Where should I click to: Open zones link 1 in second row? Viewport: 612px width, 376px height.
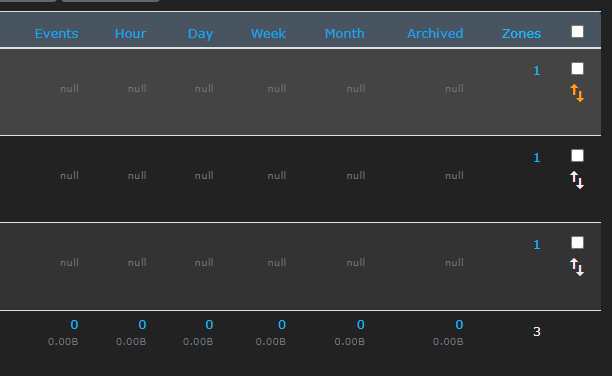pyautogui.click(x=537, y=158)
